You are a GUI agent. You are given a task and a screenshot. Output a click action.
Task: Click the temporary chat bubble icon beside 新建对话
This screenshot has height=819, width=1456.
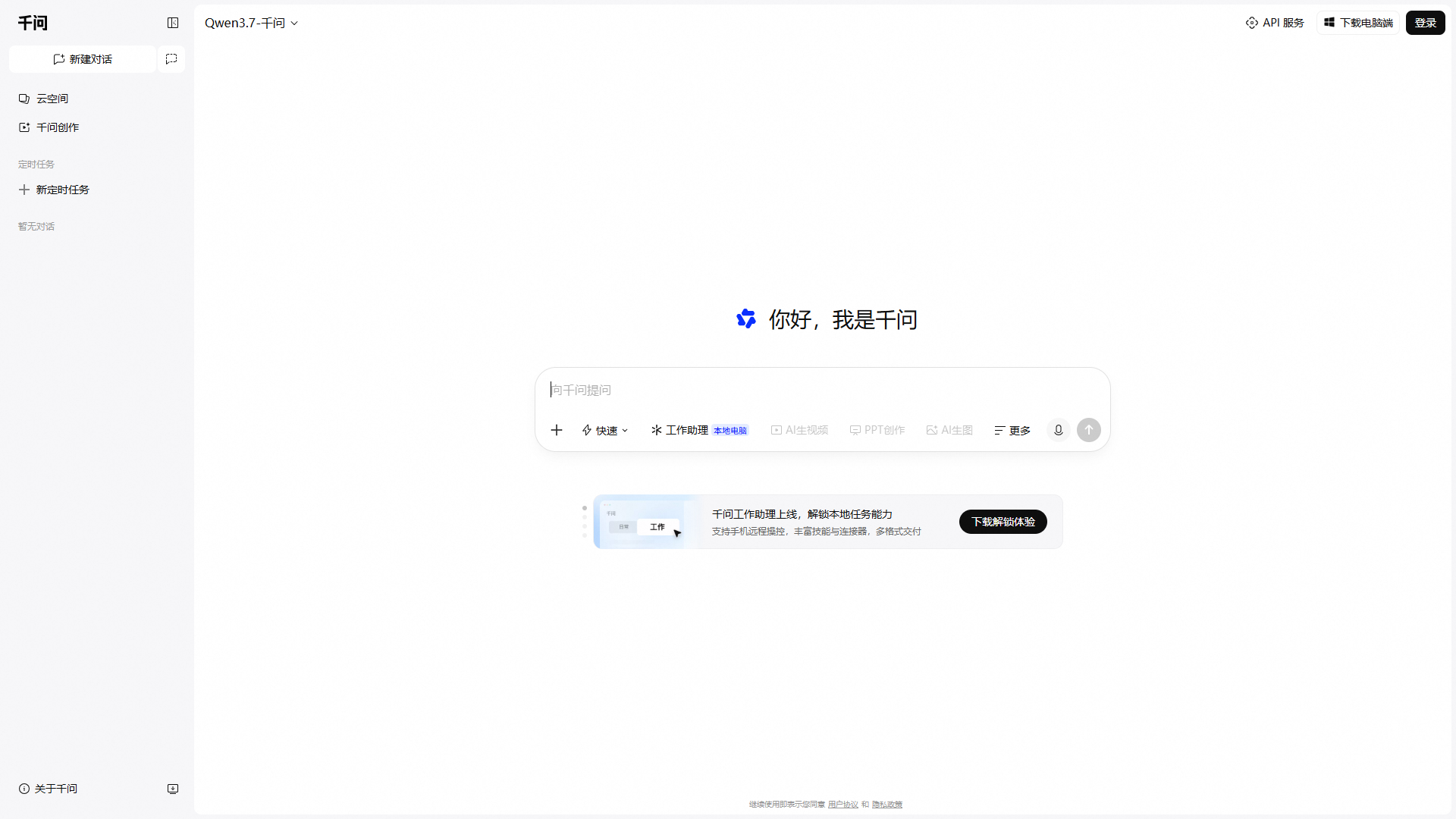click(x=171, y=59)
